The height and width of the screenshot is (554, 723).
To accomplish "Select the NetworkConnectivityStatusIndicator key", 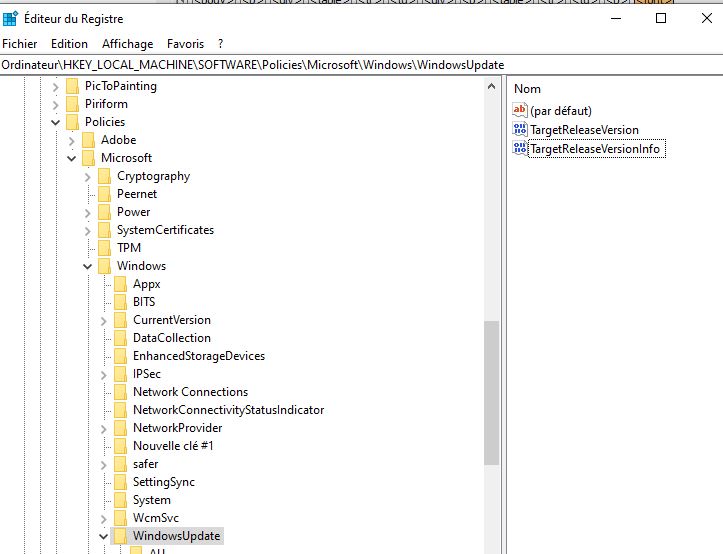I will [228, 410].
